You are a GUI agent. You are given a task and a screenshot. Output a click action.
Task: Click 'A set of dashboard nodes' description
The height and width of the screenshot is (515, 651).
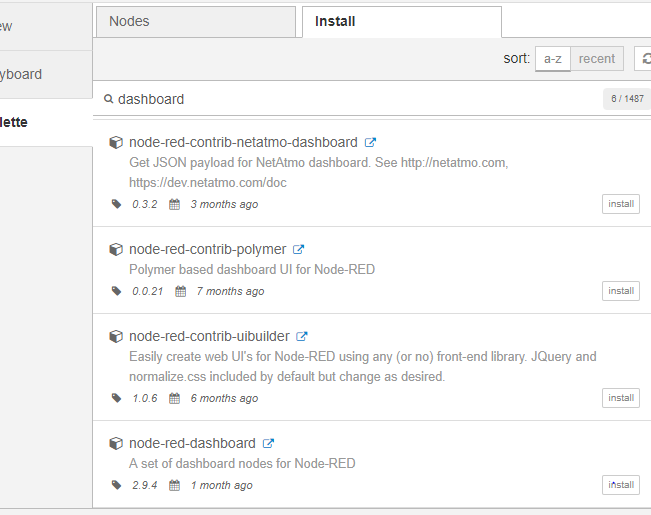click(x=242, y=464)
